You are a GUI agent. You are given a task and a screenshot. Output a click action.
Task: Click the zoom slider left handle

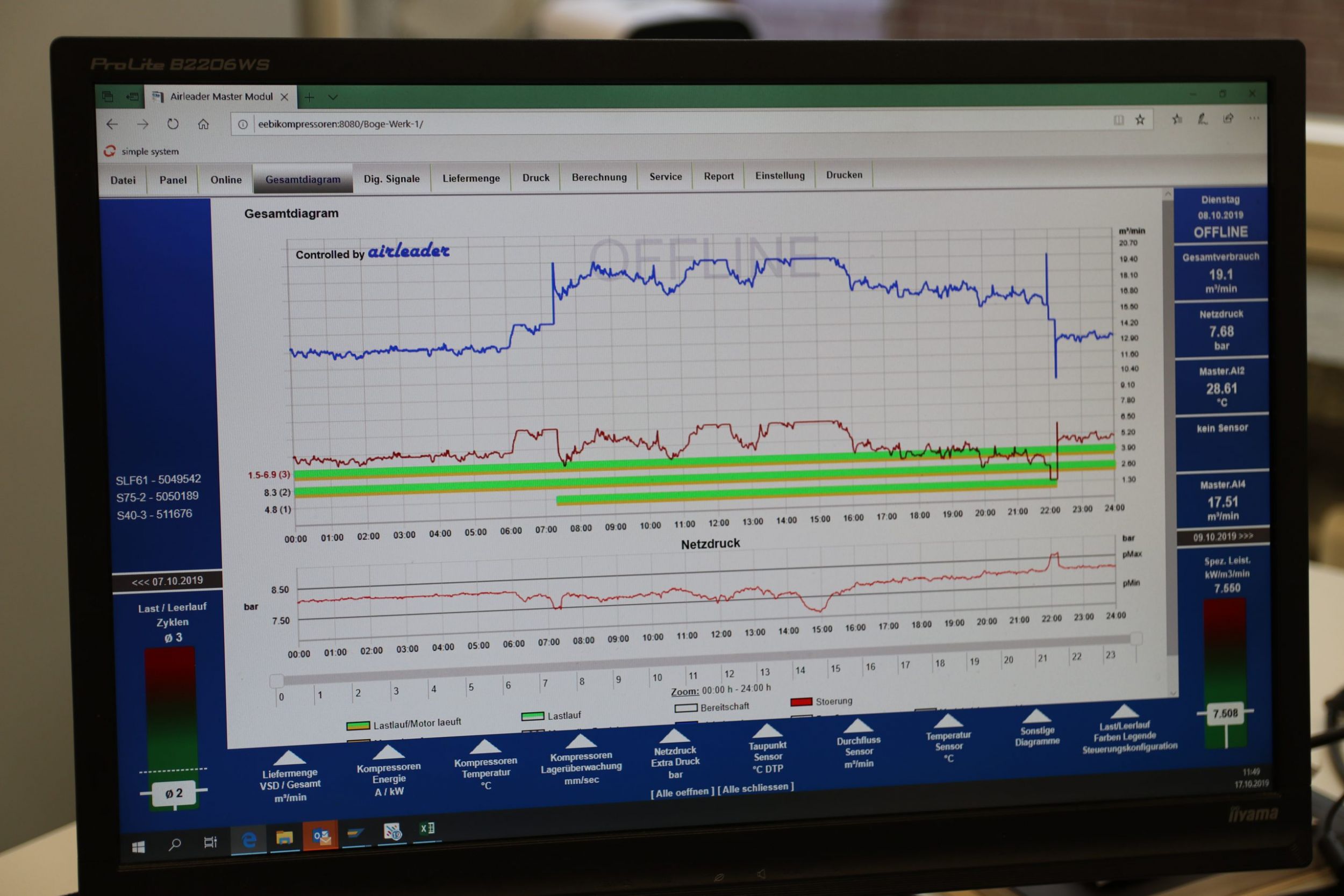276,680
